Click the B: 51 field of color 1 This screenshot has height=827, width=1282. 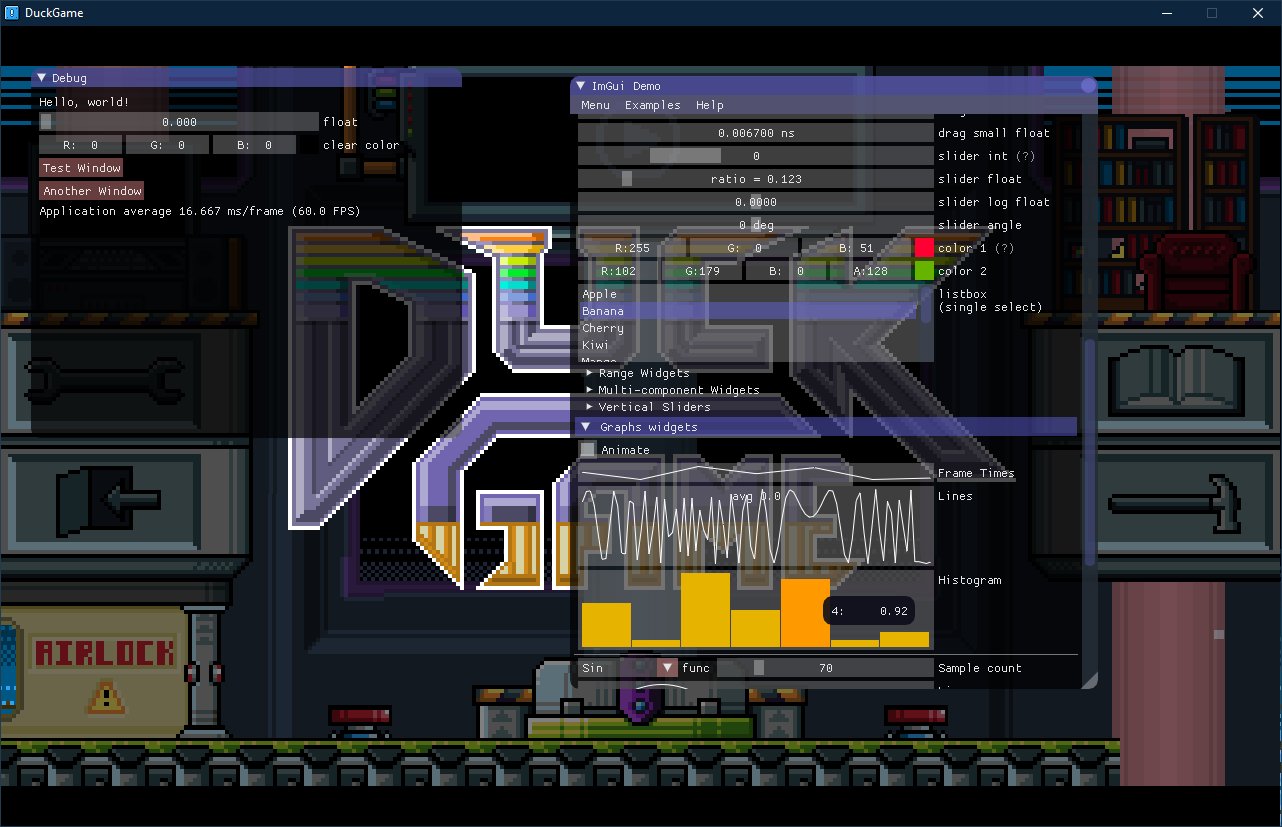click(855, 248)
